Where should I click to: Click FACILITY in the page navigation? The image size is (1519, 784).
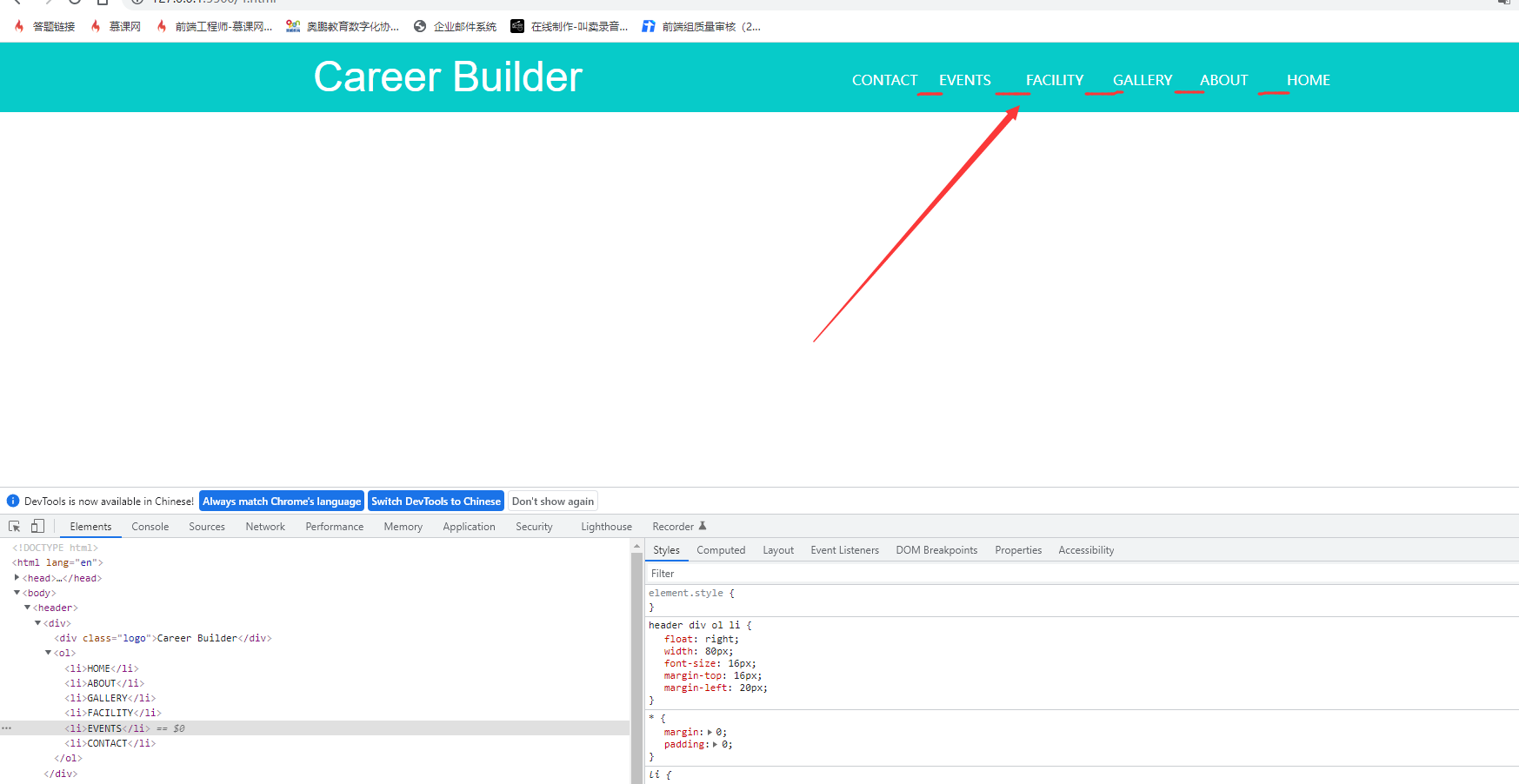click(x=1055, y=80)
